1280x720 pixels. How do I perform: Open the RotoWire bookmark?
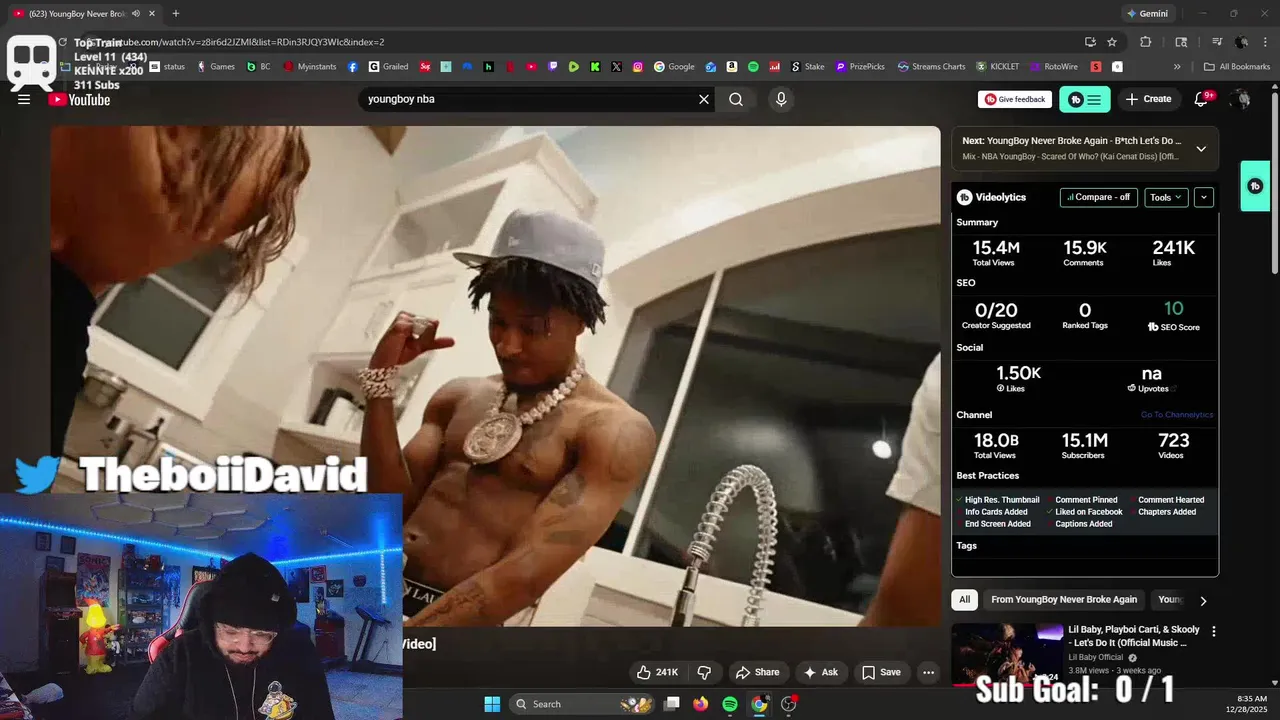[x=1053, y=67]
